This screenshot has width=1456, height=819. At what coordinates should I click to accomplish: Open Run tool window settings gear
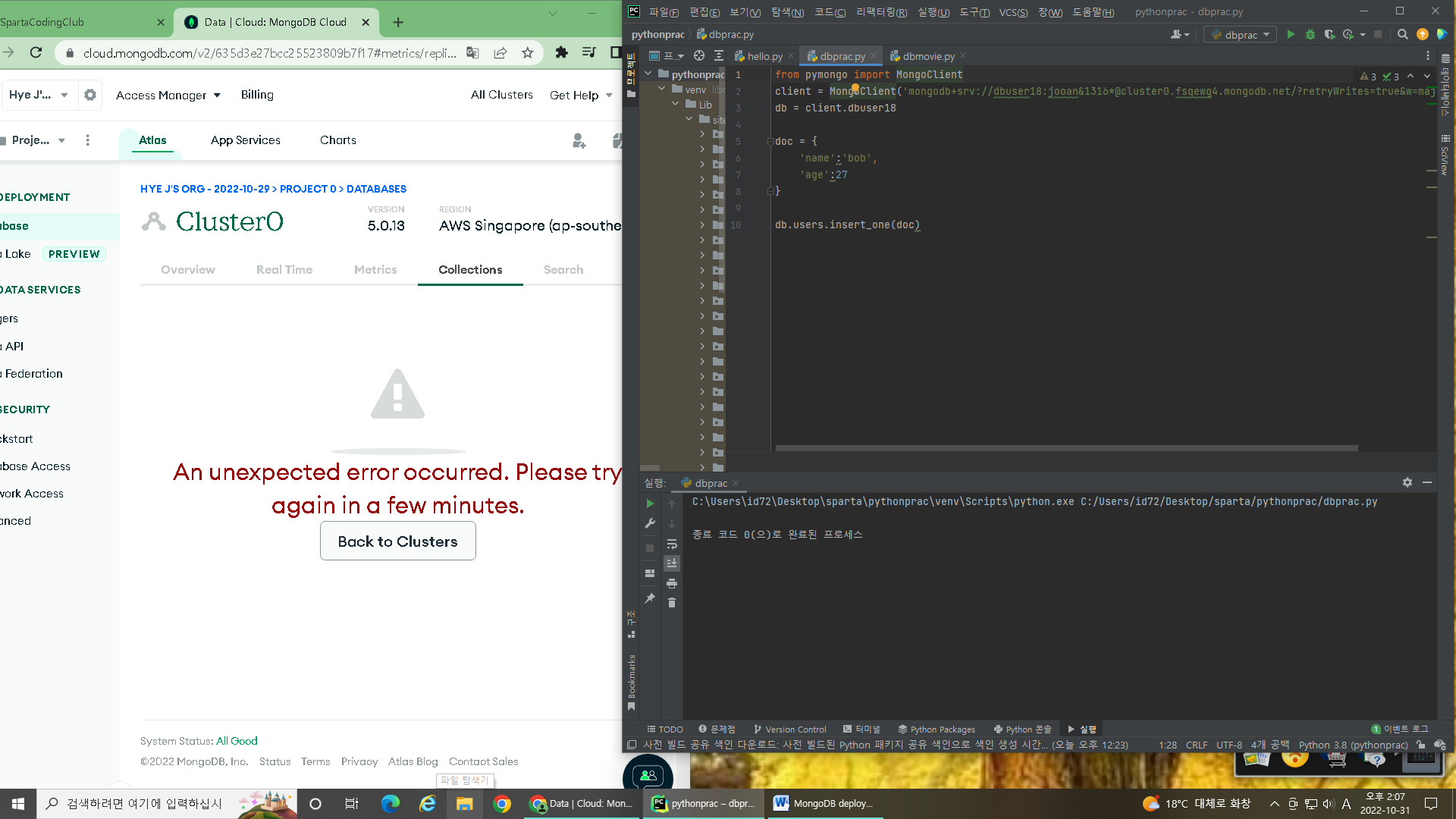click(1407, 482)
